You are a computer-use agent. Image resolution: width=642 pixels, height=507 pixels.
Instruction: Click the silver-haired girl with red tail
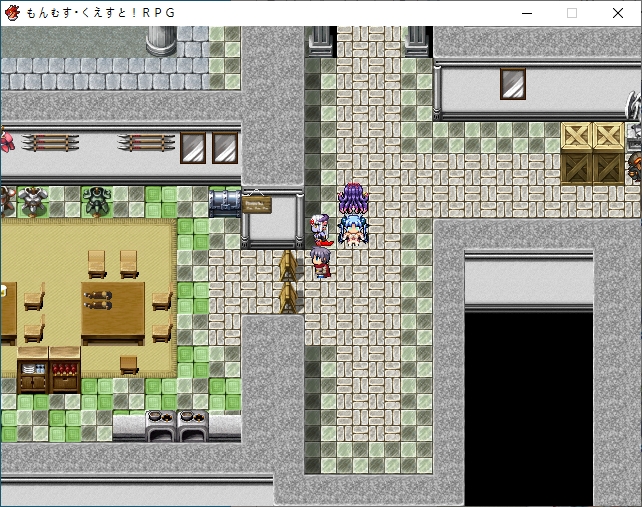coord(321,229)
